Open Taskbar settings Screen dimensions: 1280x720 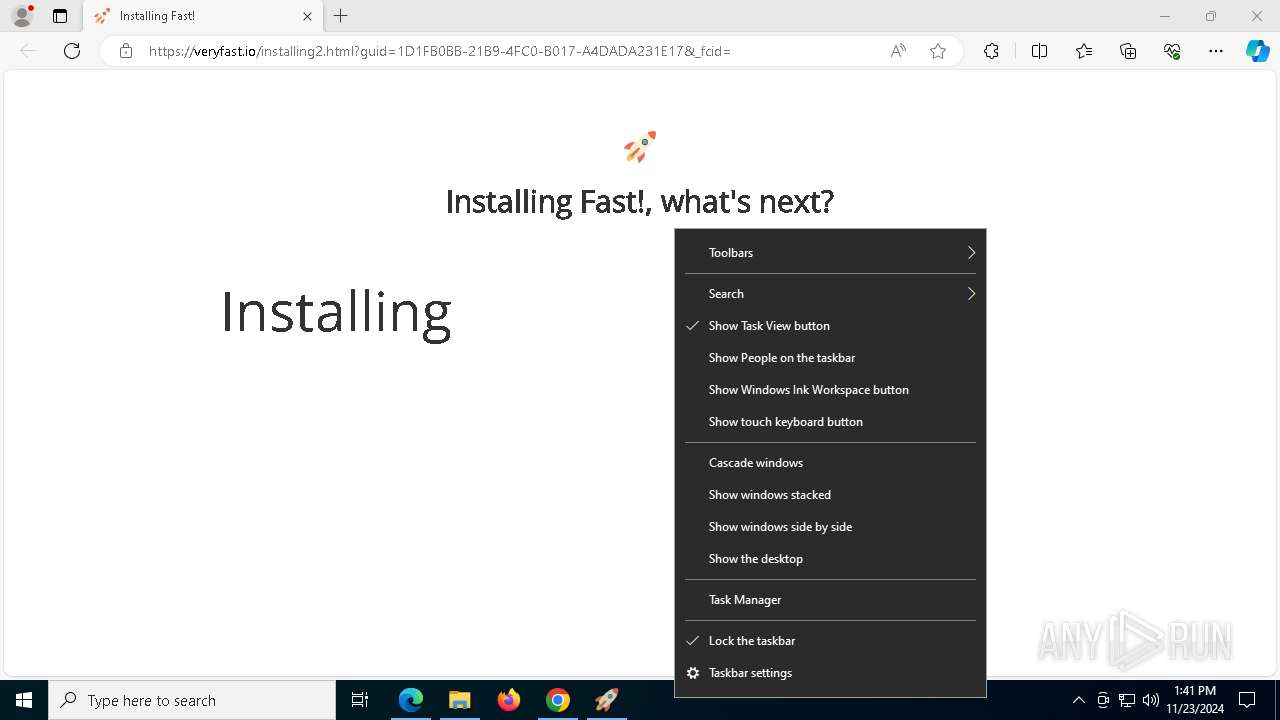click(x=830, y=673)
